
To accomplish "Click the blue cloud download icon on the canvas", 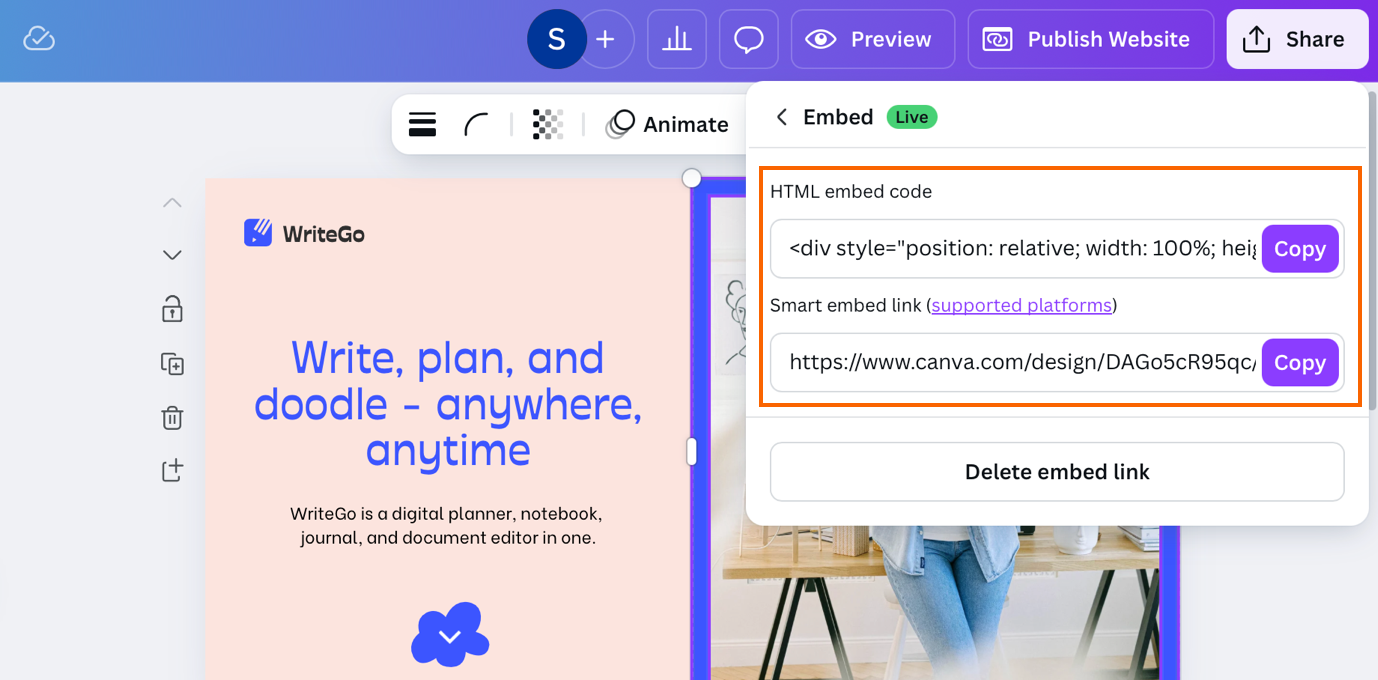I will click(x=450, y=634).
